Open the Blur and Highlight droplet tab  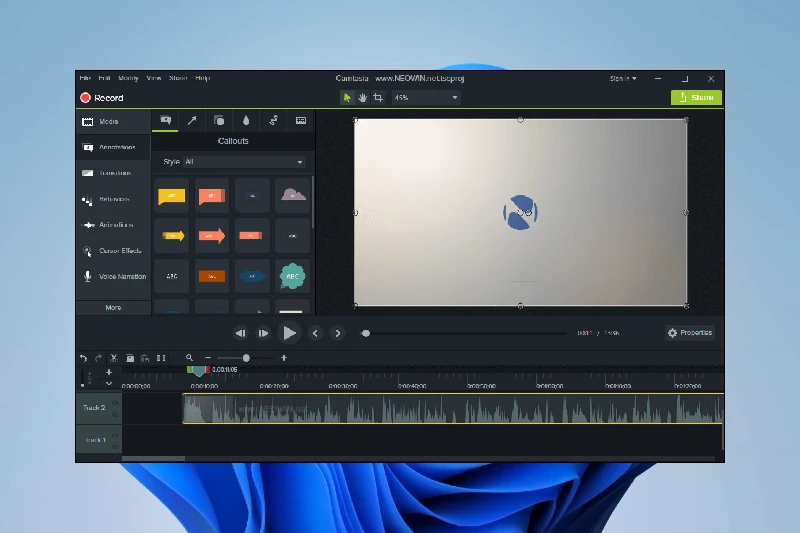(x=246, y=120)
